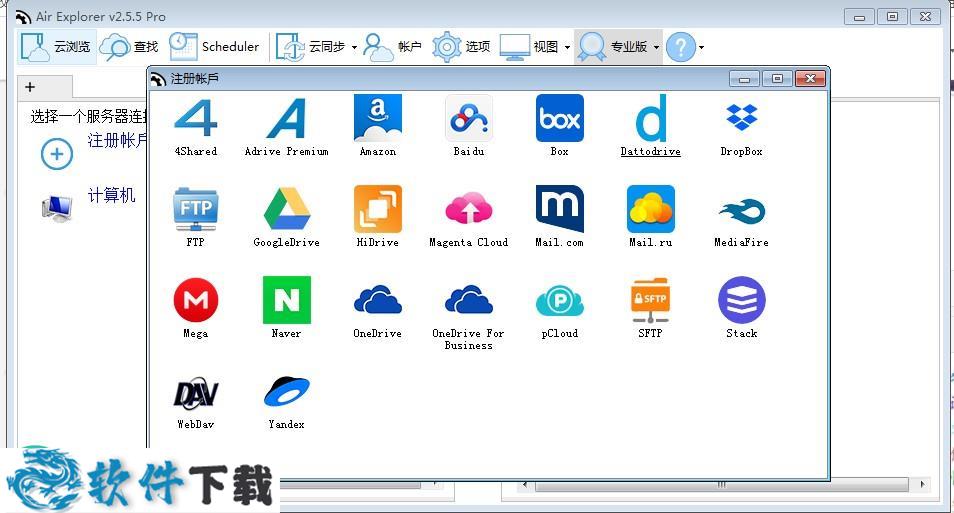Image resolution: width=954 pixels, height=513 pixels.
Task: Choose the WebDav icon
Action: [x=195, y=394]
